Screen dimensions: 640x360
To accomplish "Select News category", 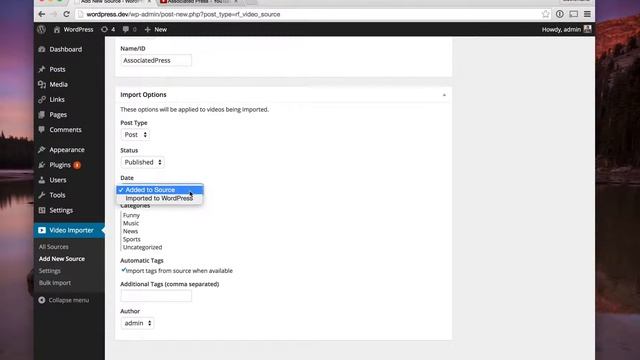I will tap(130, 231).
